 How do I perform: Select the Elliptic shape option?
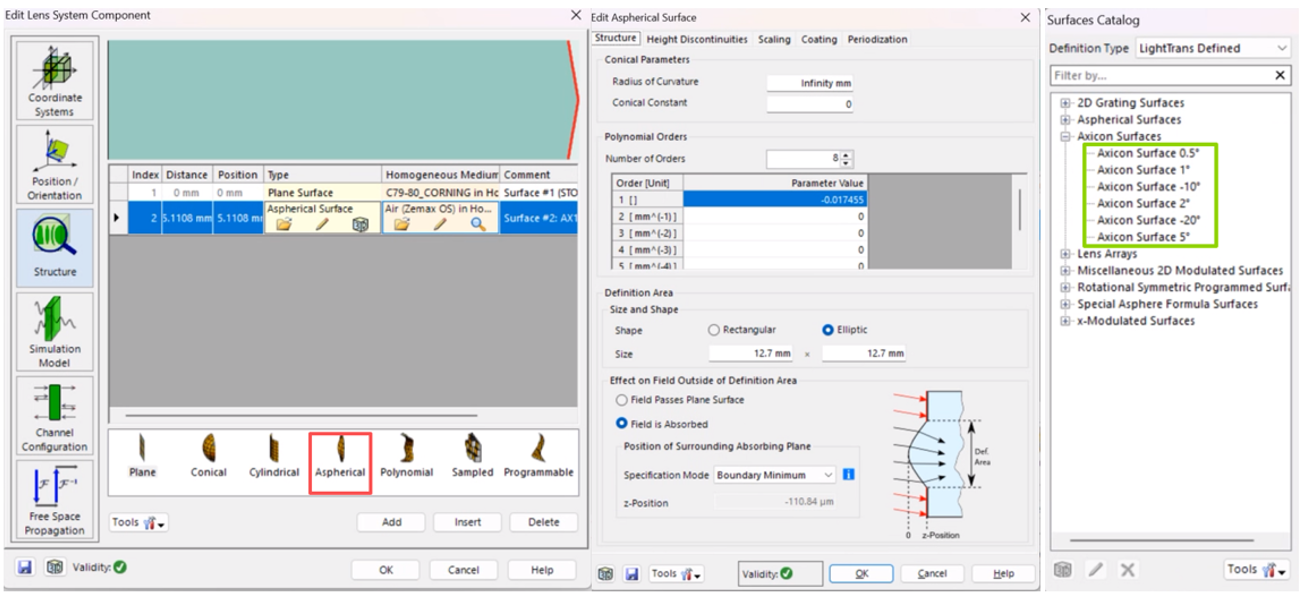pos(828,330)
